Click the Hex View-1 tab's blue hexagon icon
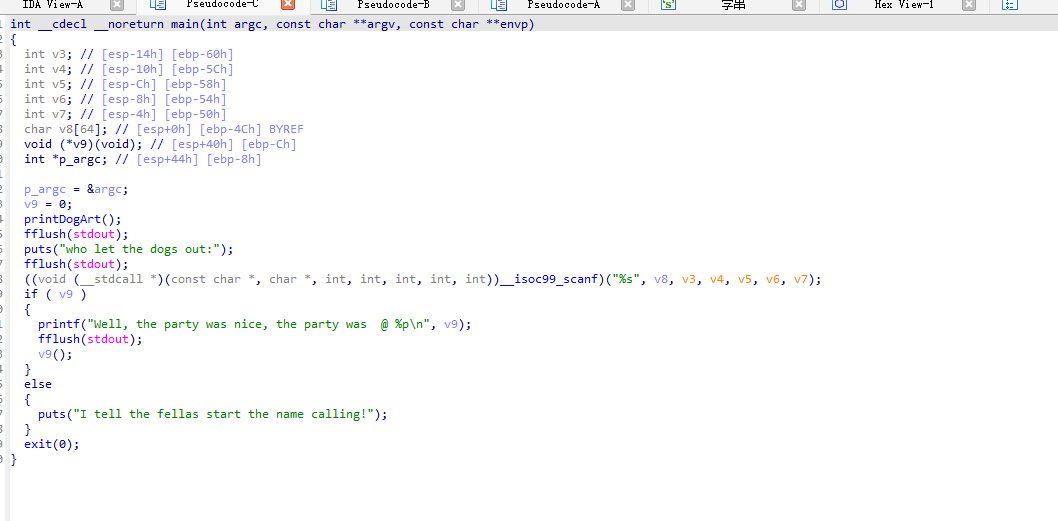Viewport: 1058px width, 521px height. click(839, 5)
